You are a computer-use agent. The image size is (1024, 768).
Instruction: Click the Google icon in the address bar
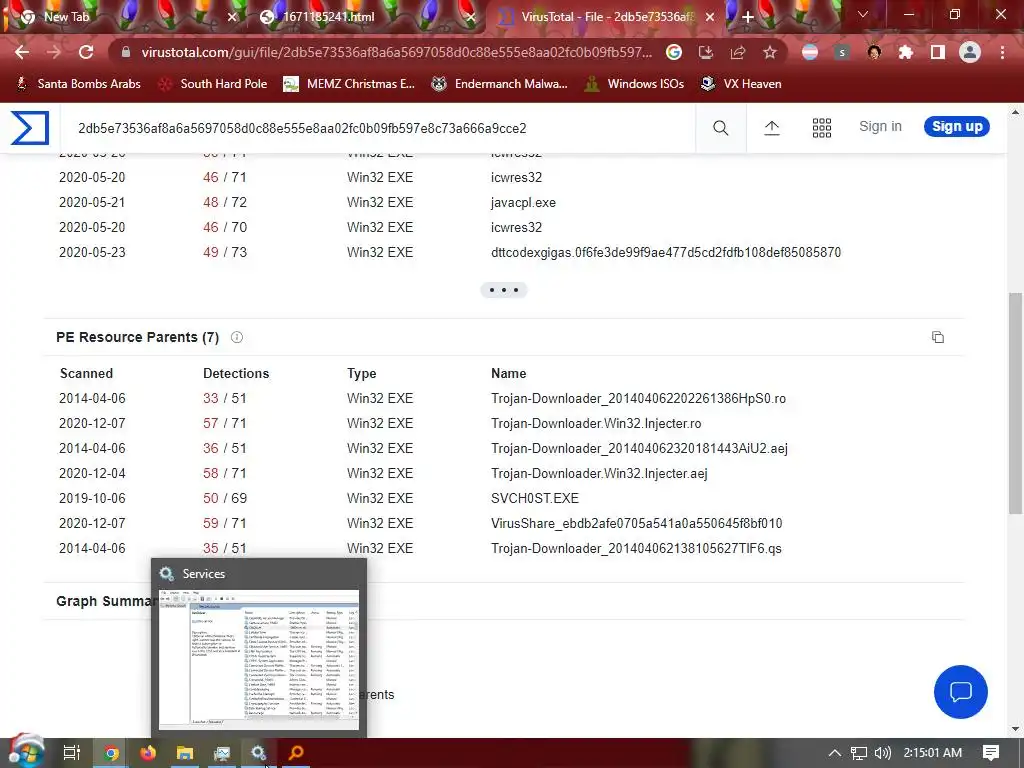click(674, 52)
